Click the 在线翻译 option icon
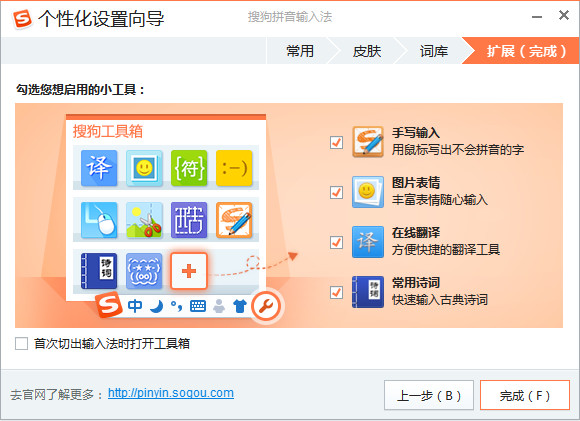580x421 pixels. point(367,242)
